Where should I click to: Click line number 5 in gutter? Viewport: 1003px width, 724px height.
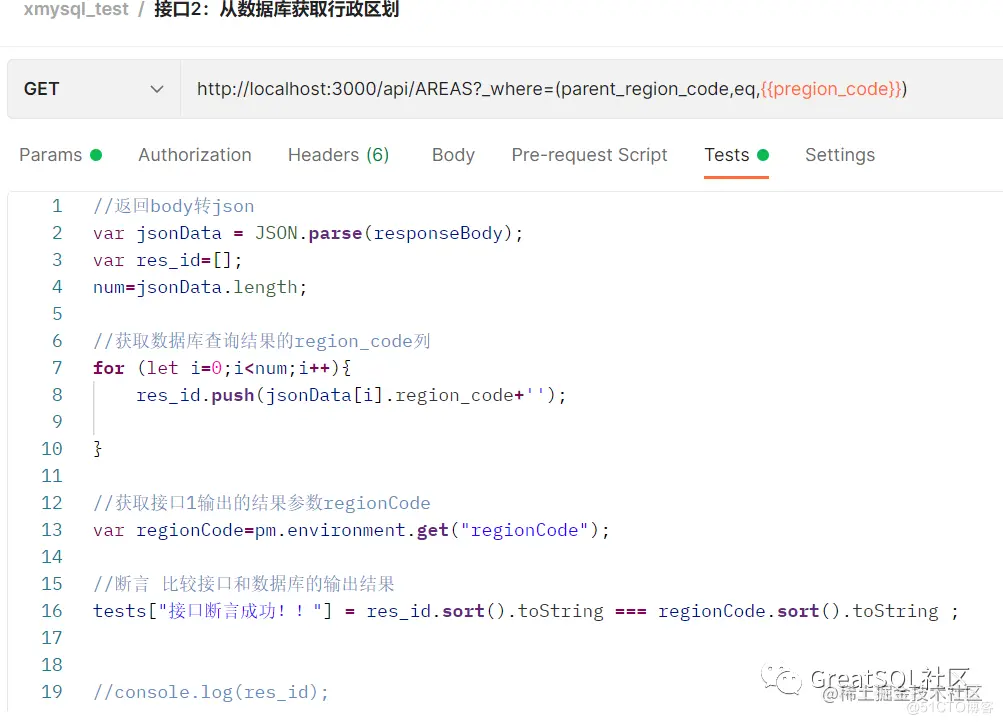[57, 314]
